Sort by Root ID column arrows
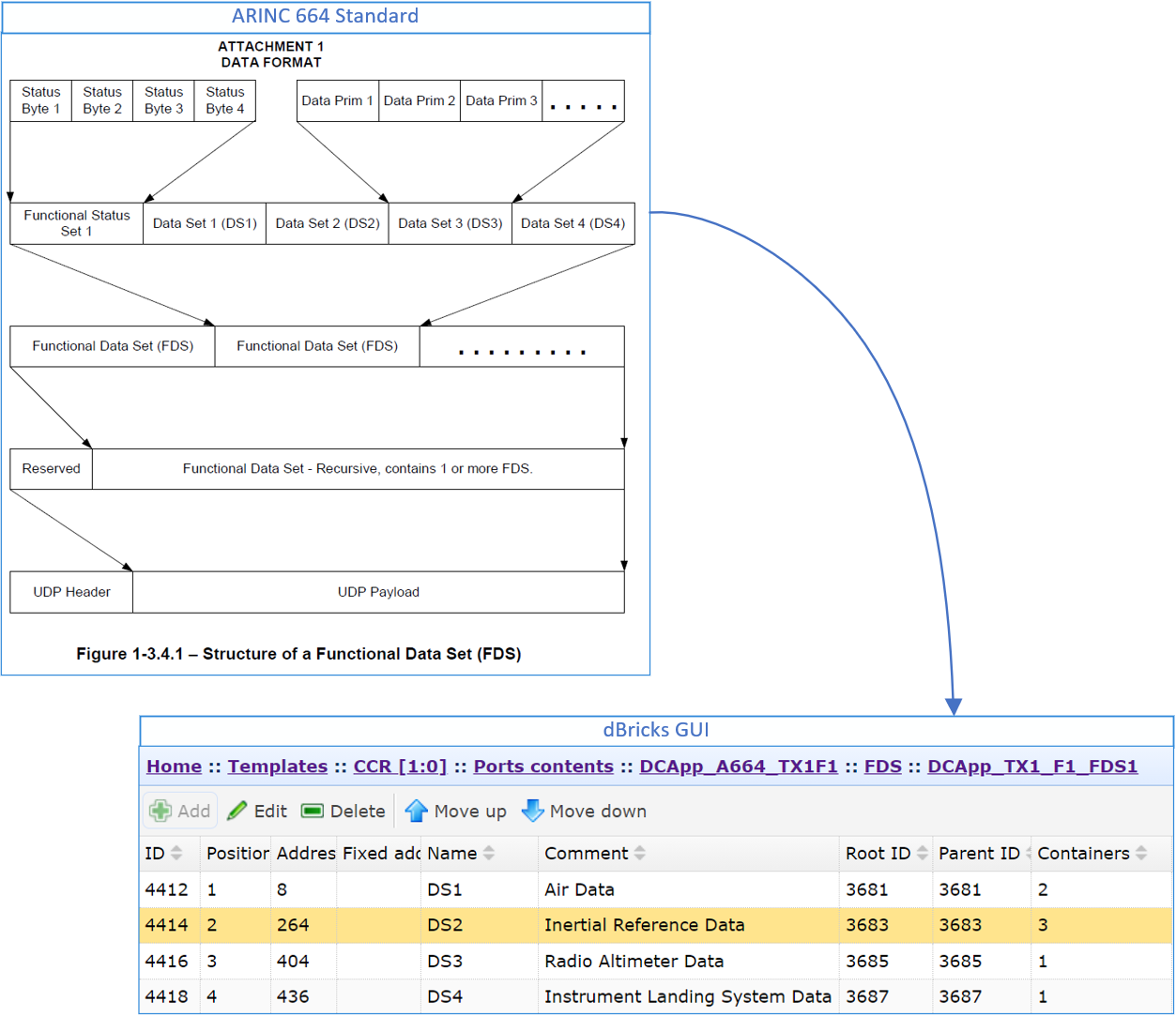 tap(923, 853)
